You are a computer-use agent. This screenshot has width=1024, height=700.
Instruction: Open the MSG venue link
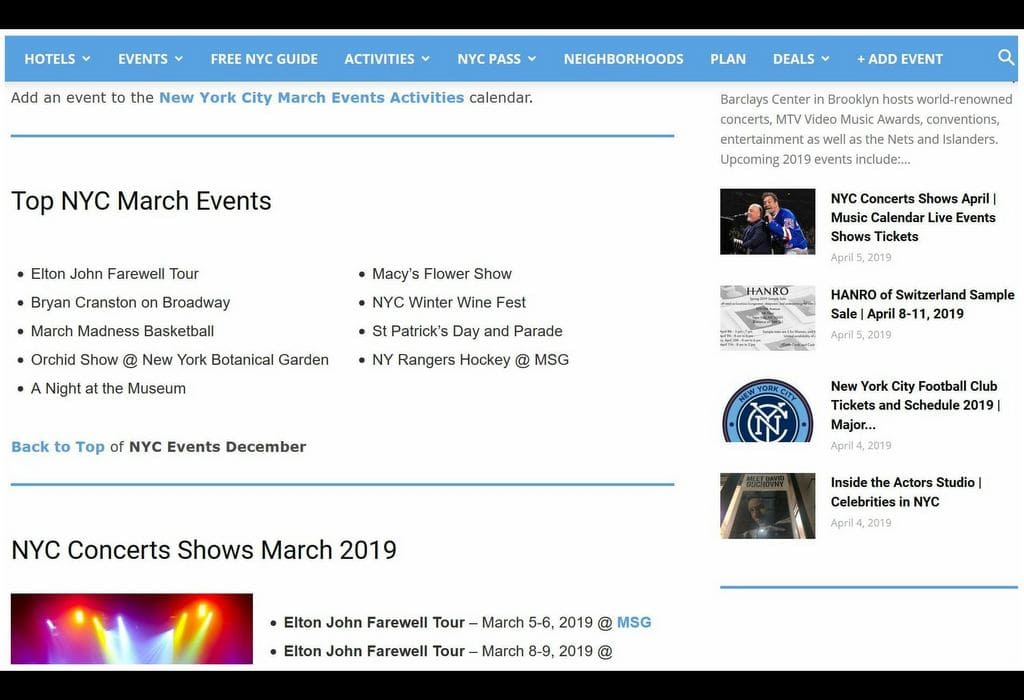(x=634, y=622)
